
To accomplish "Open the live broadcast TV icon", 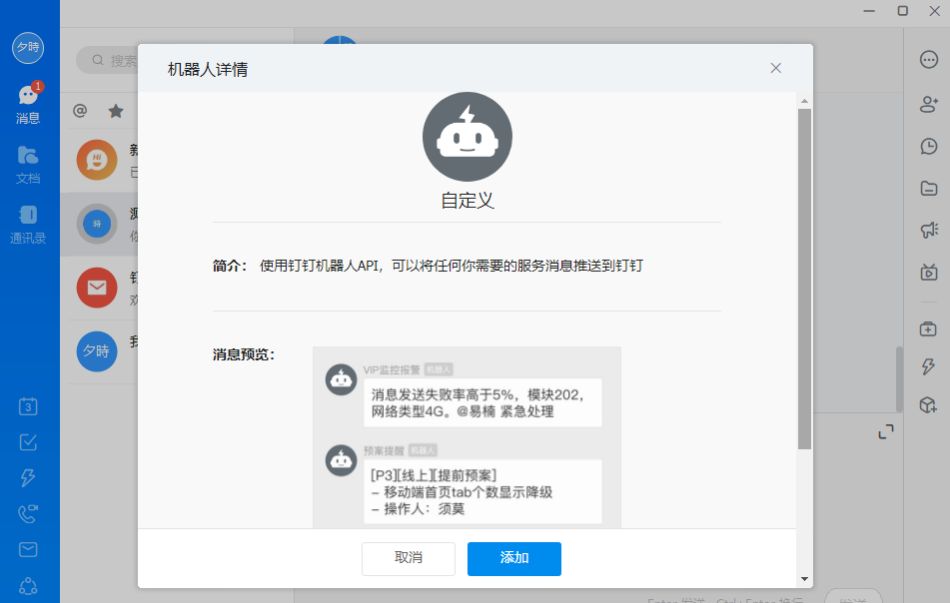I will coord(929,272).
